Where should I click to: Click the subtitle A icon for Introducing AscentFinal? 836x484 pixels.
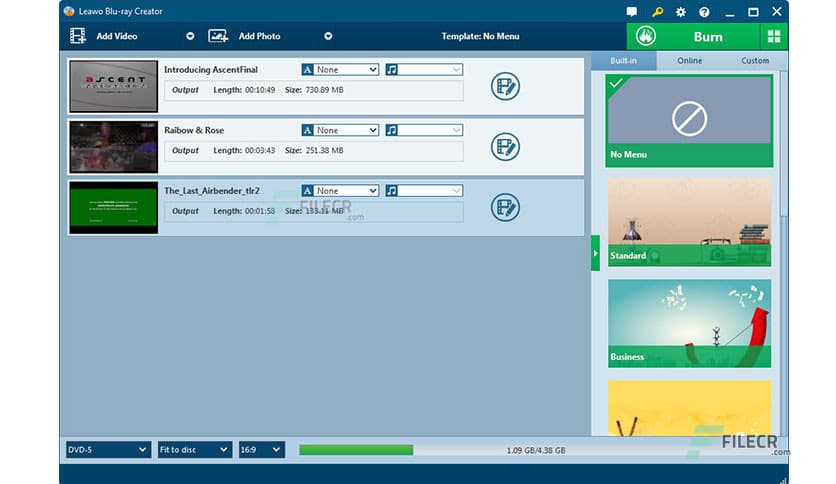(308, 69)
